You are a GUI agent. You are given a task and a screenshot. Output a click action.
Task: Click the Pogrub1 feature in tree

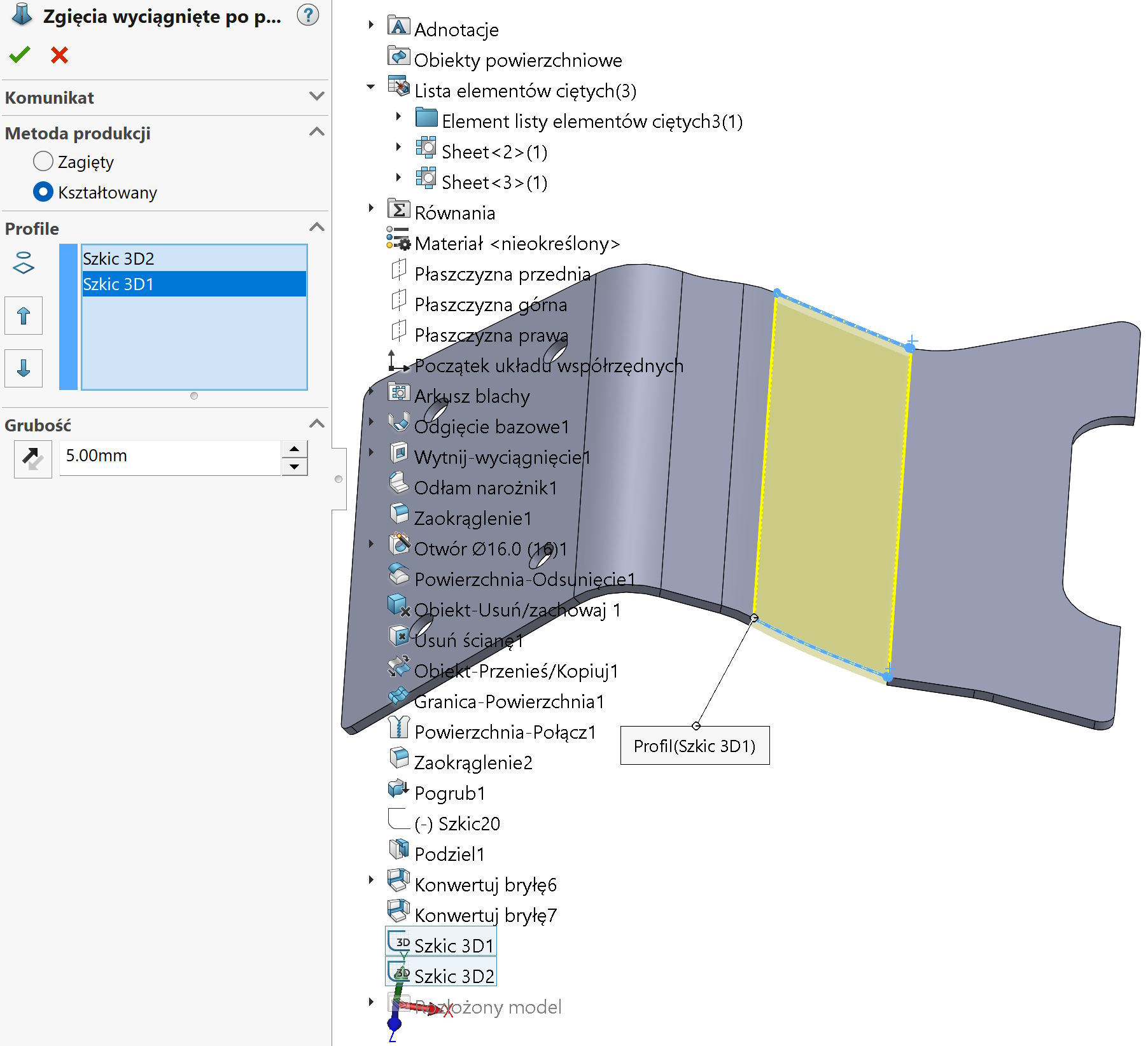[449, 793]
